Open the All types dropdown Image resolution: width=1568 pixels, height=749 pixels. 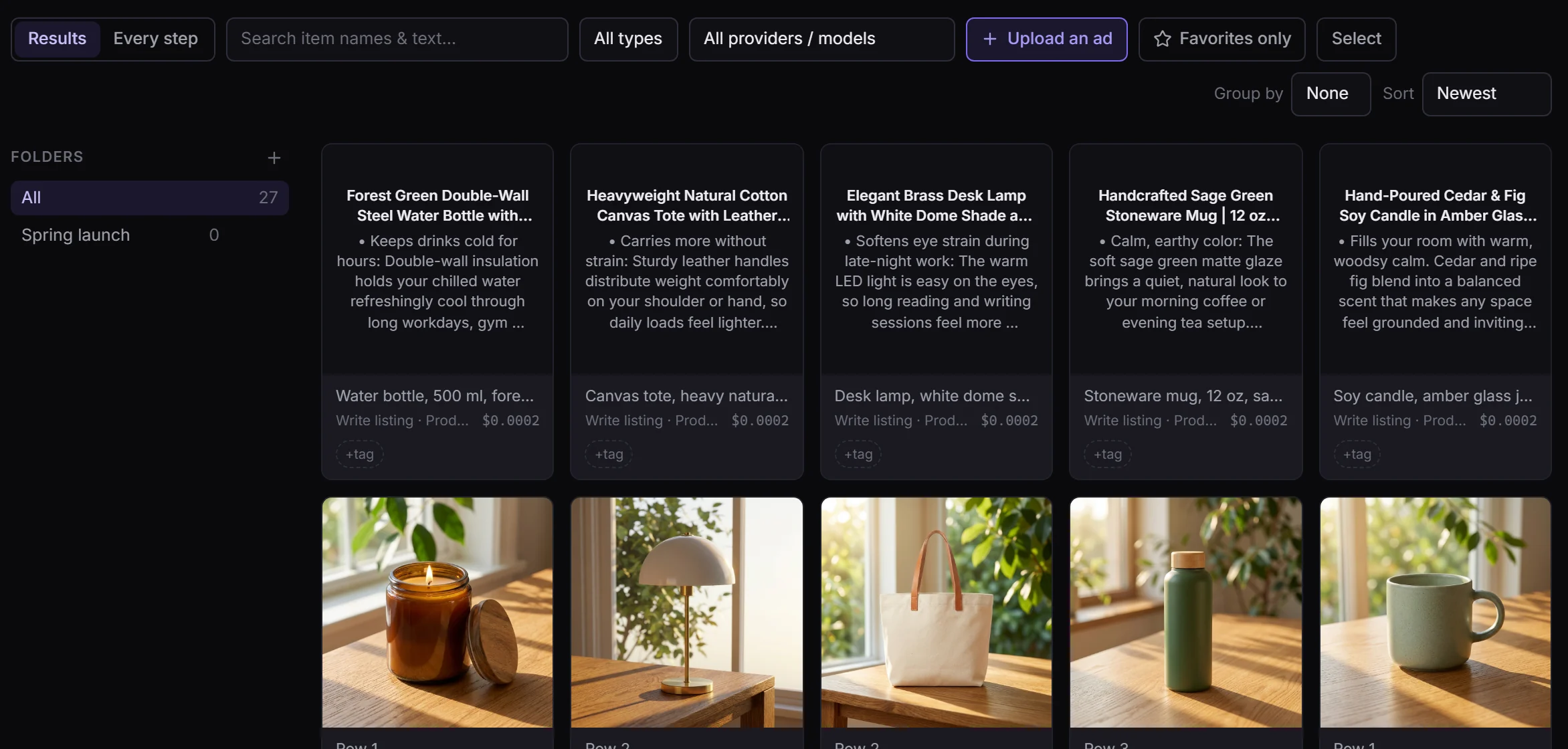pos(627,39)
